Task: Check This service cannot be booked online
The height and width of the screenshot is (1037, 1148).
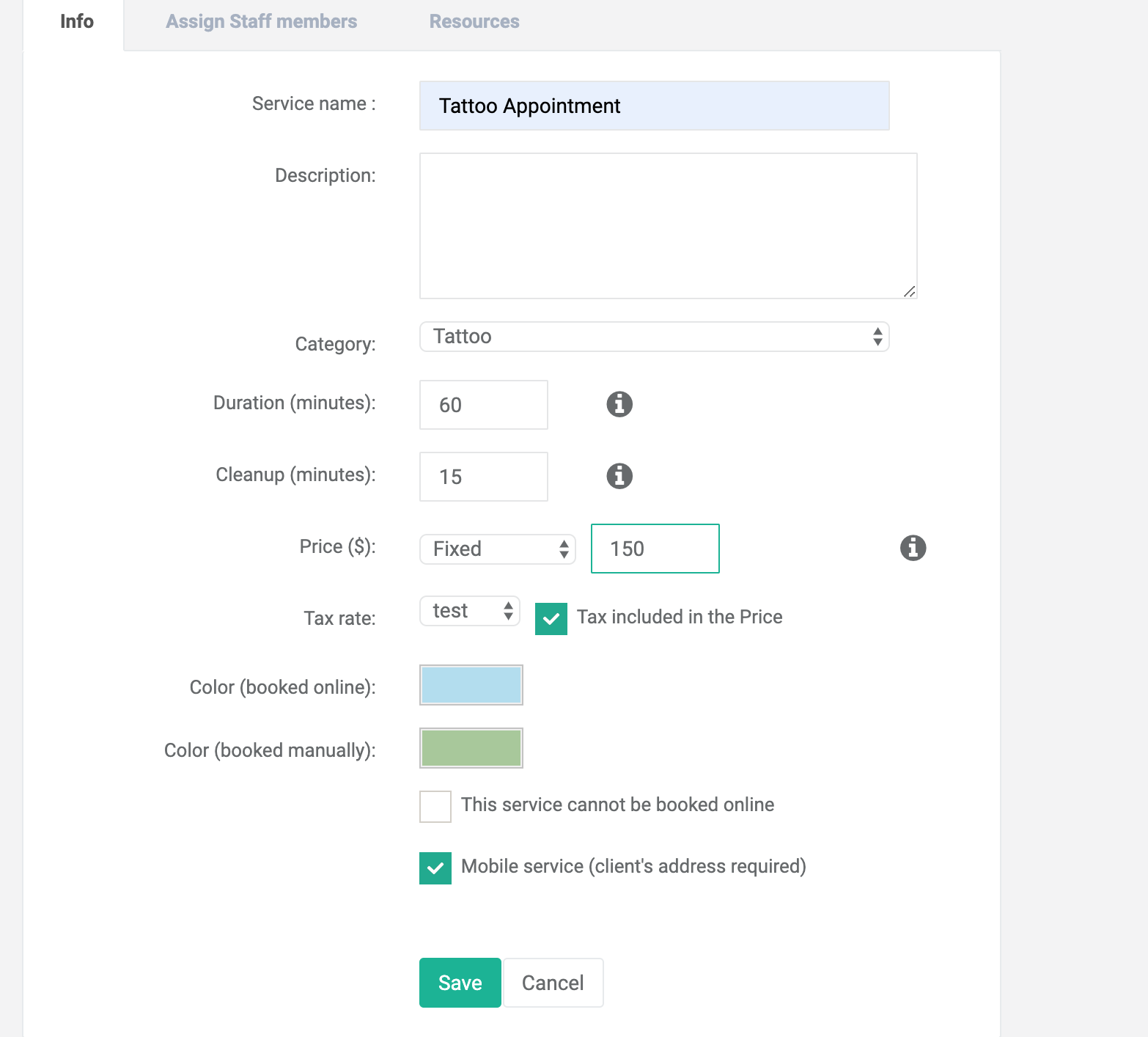Action: pyautogui.click(x=435, y=807)
